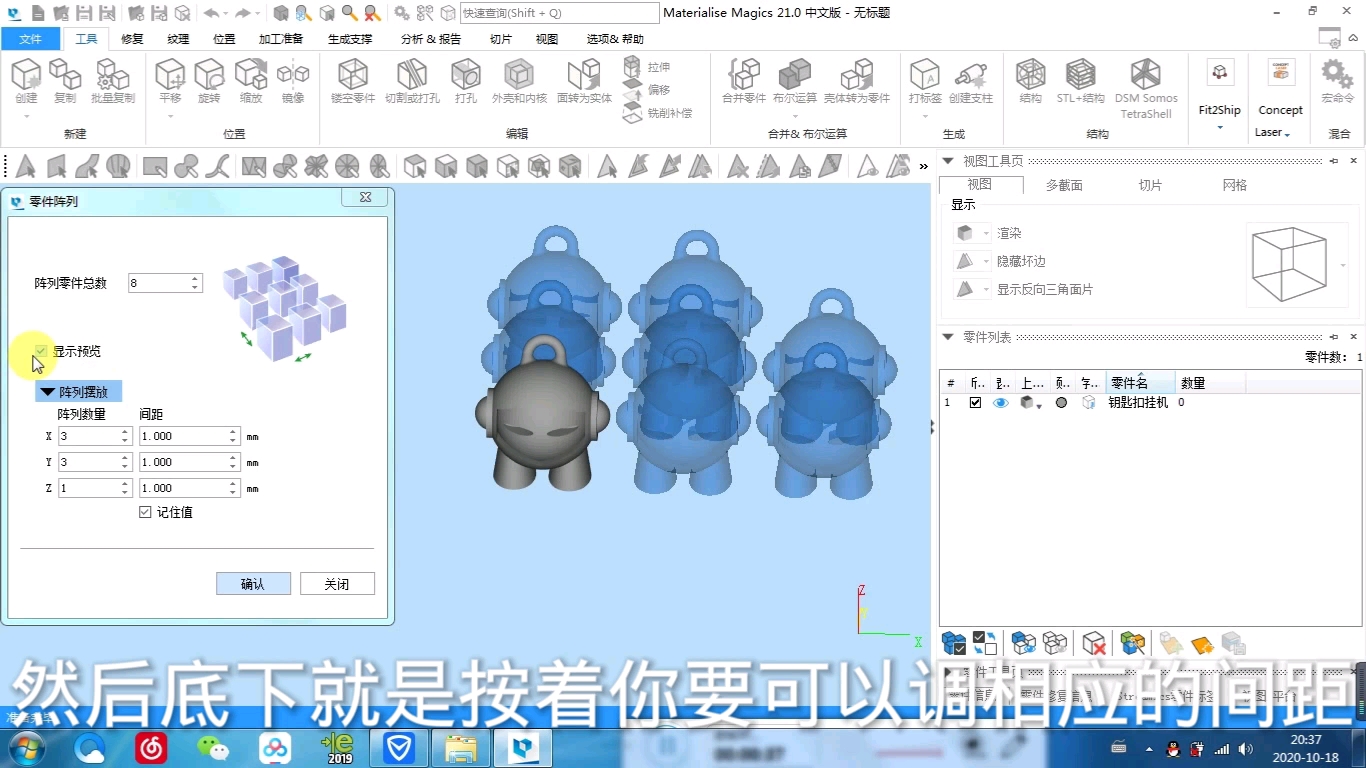The width and height of the screenshot is (1366, 768).
Task: Open the DSM Somos TetraShell tool
Action: [1146, 88]
